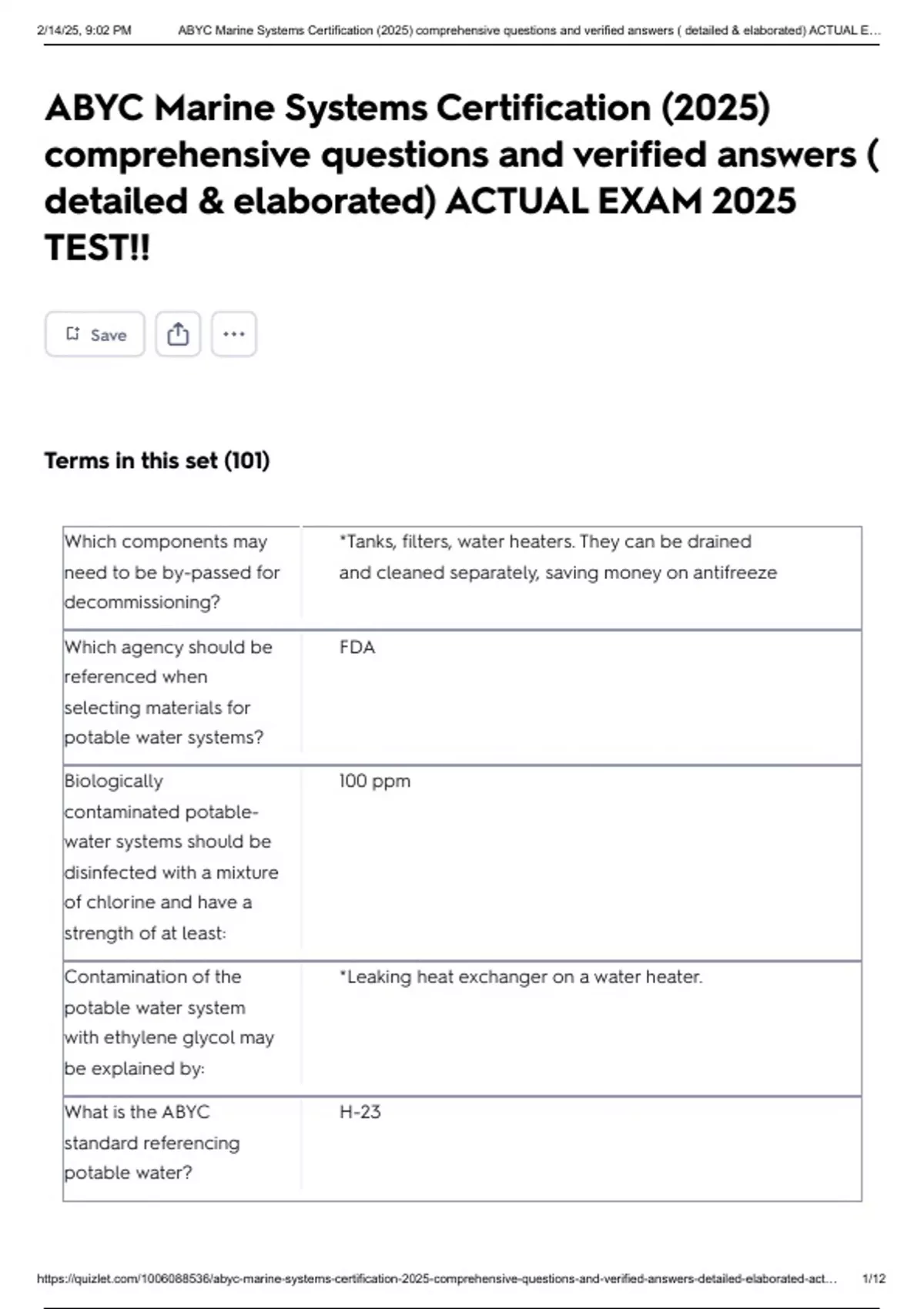
Task: Select the 'Which components may need' term
Action: (172, 572)
